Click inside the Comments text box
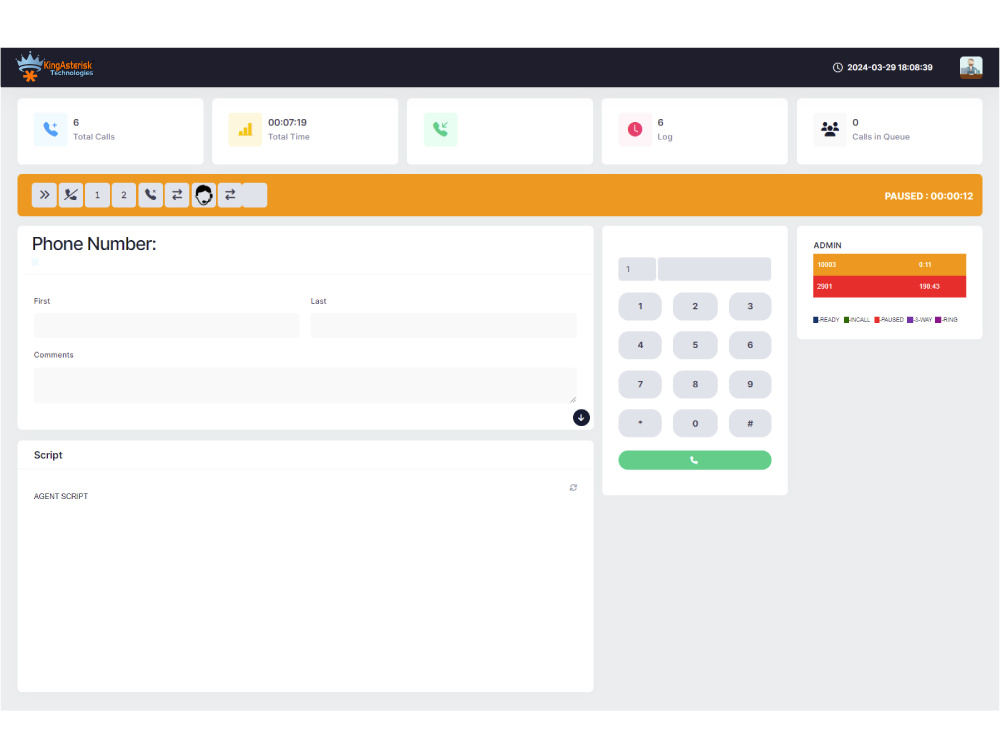 305,385
